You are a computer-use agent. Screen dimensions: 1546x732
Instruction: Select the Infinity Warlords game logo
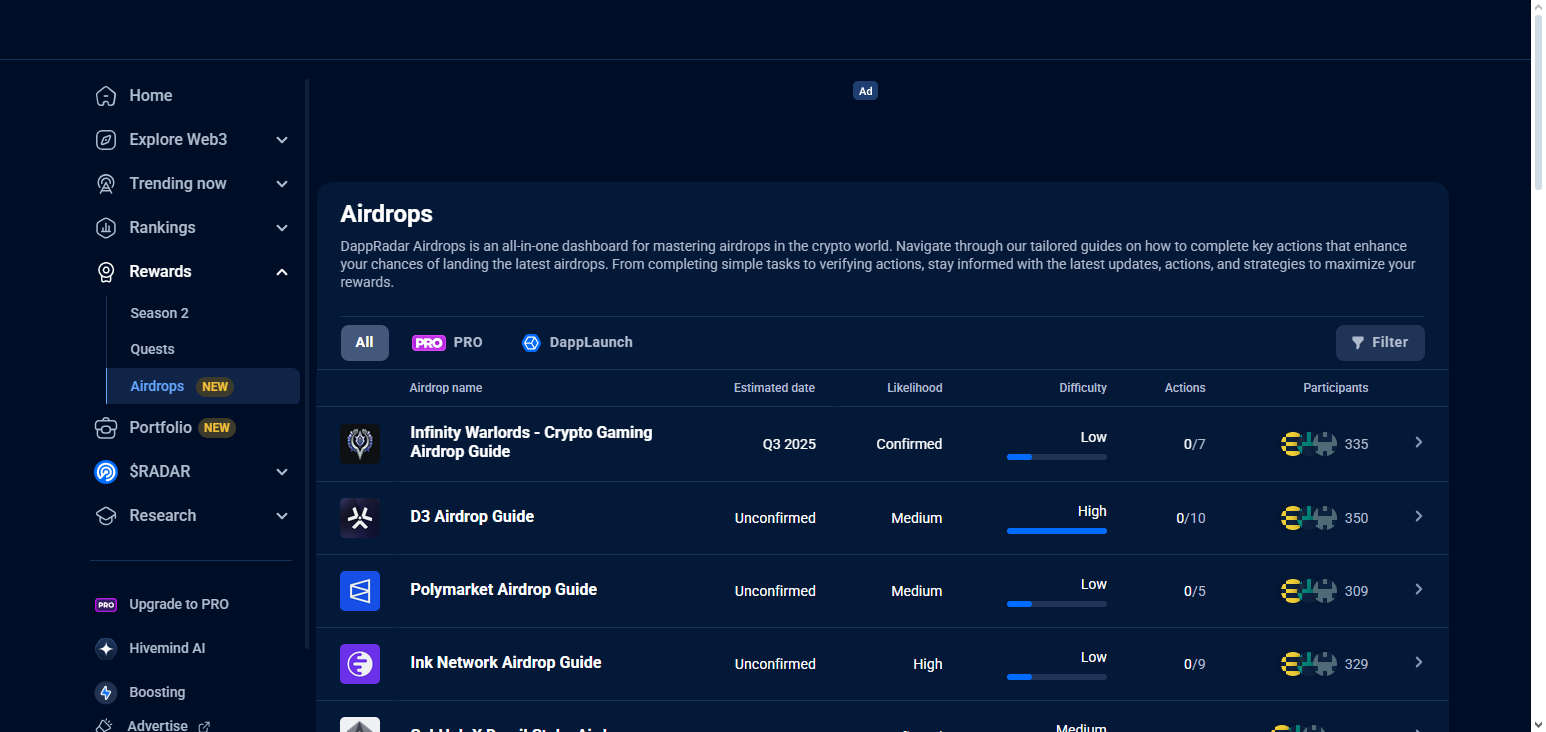[x=359, y=443]
